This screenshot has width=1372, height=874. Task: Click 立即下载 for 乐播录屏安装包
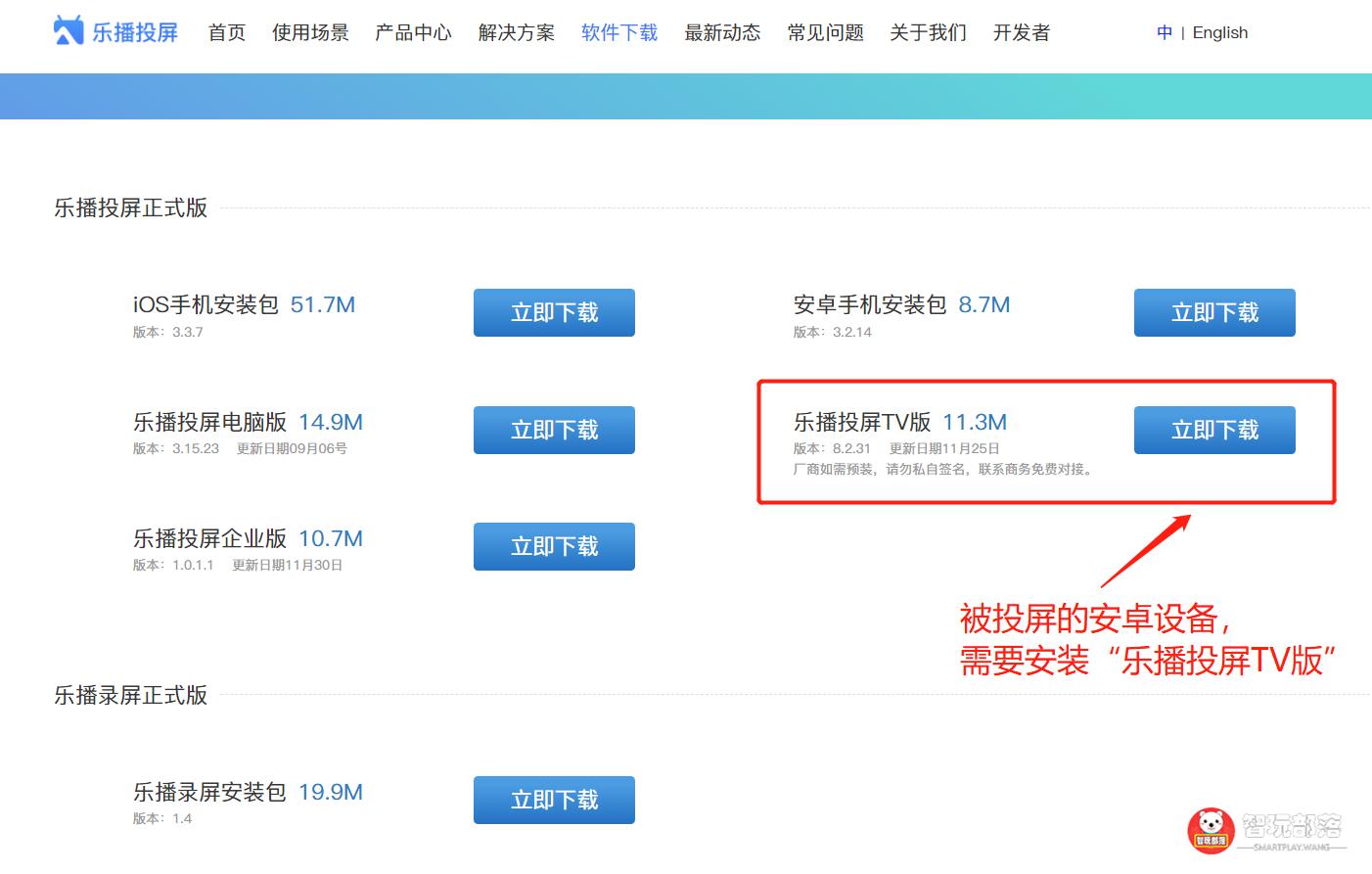[554, 800]
